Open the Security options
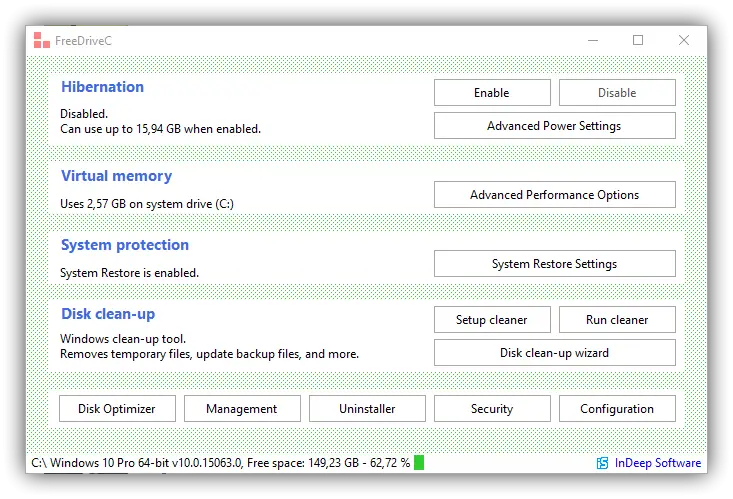This screenshot has width=733, height=499. (491, 409)
